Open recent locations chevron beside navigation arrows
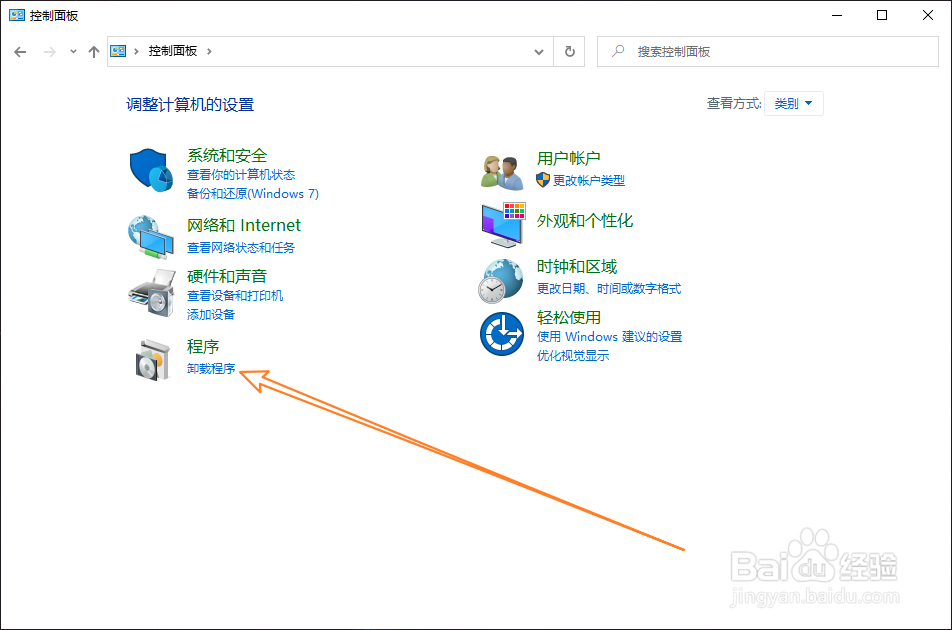 [72, 51]
